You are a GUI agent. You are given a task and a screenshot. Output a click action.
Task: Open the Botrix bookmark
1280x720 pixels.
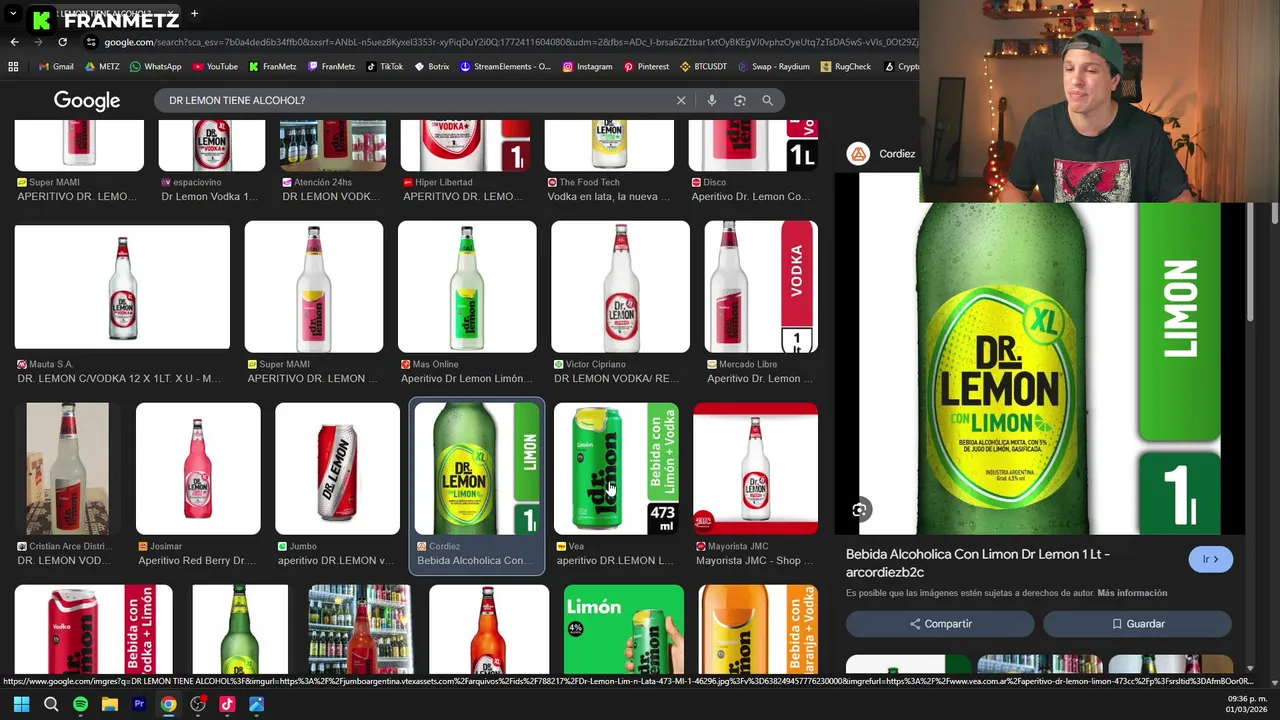point(432,67)
